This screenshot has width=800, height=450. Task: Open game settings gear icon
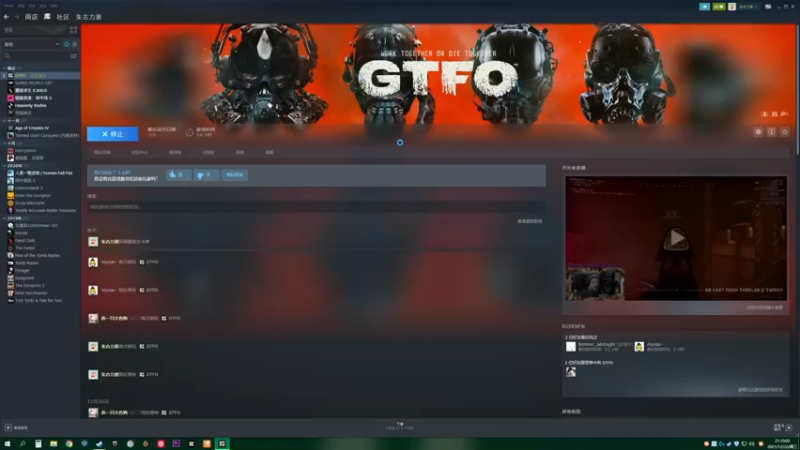coord(758,132)
